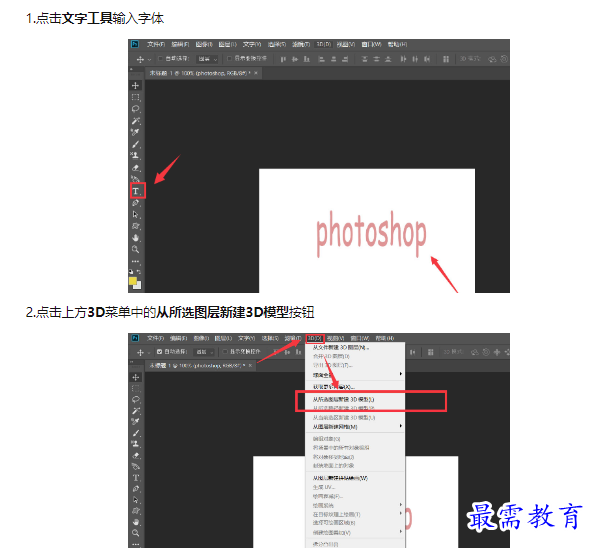Select the Brush tool in the first screenshot
Image resolution: width=591 pixels, height=548 pixels.
[x=136, y=144]
